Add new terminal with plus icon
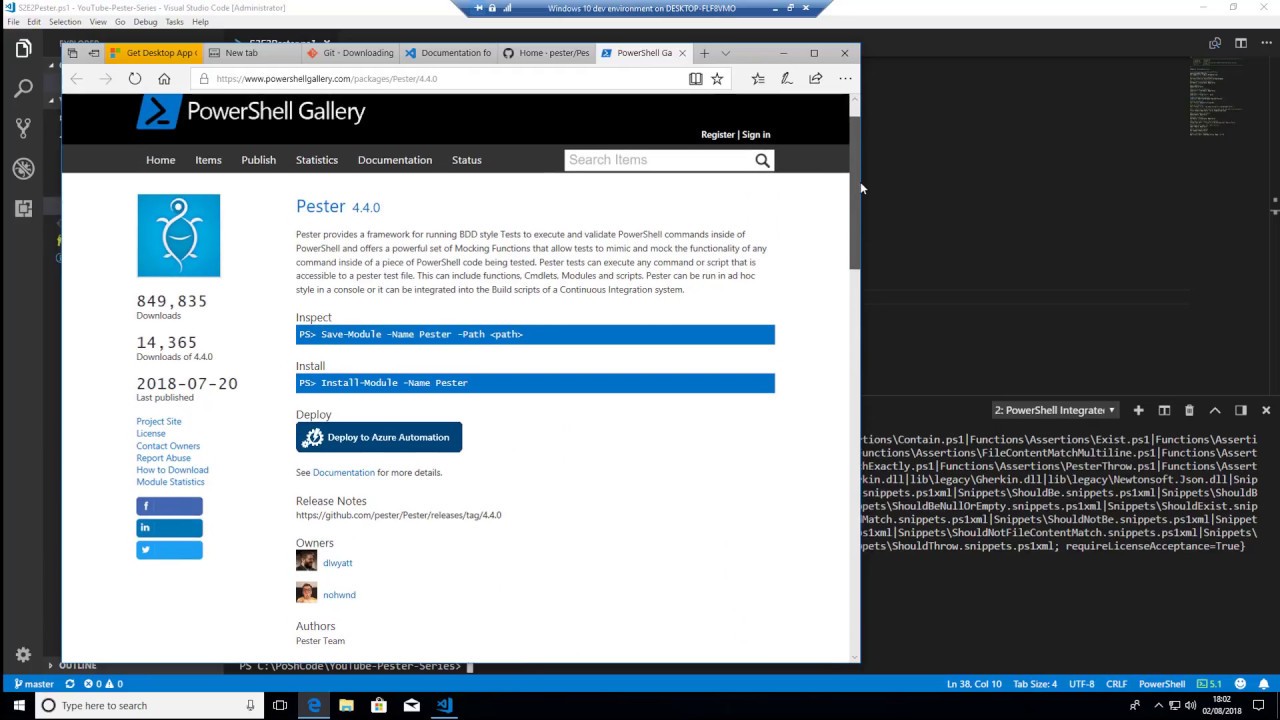The width and height of the screenshot is (1280, 720). [1138, 410]
